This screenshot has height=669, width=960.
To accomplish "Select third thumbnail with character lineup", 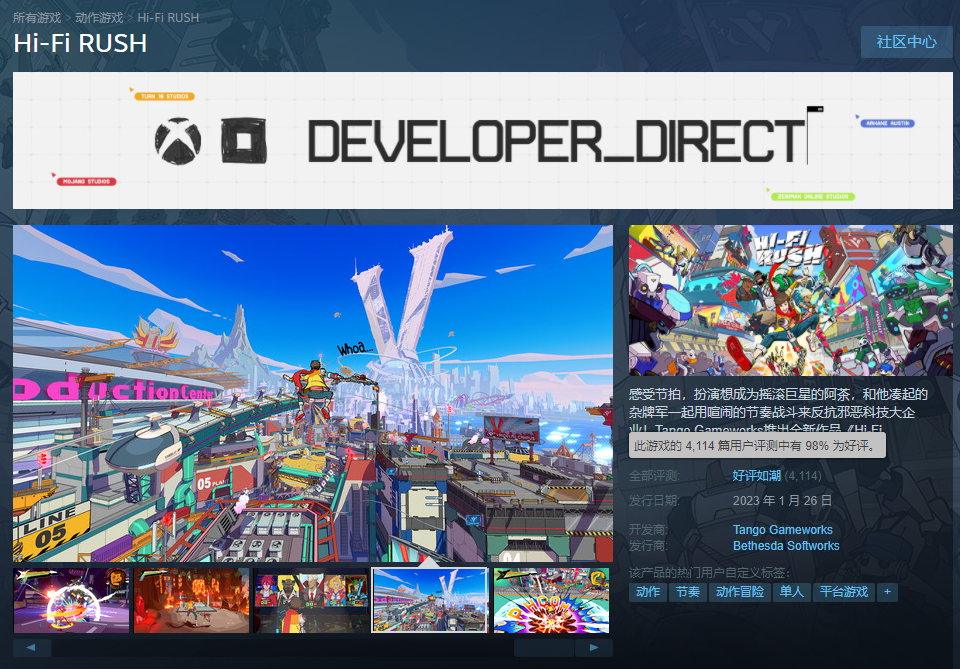I will tap(311, 600).
